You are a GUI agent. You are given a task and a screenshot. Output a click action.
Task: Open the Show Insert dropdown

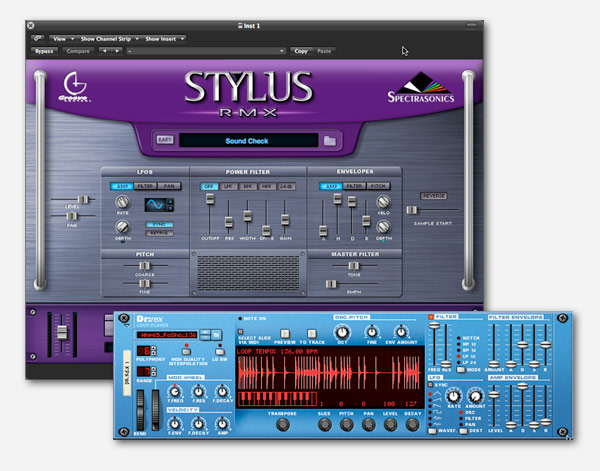click(165, 39)
